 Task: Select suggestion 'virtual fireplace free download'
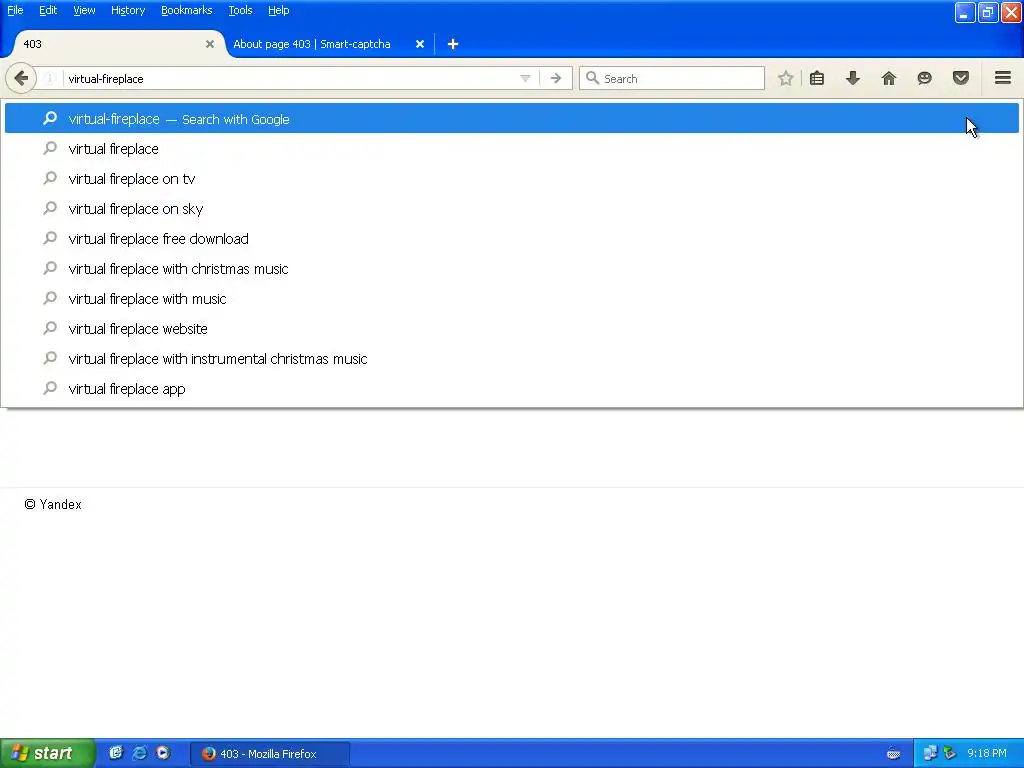[512, 239]
